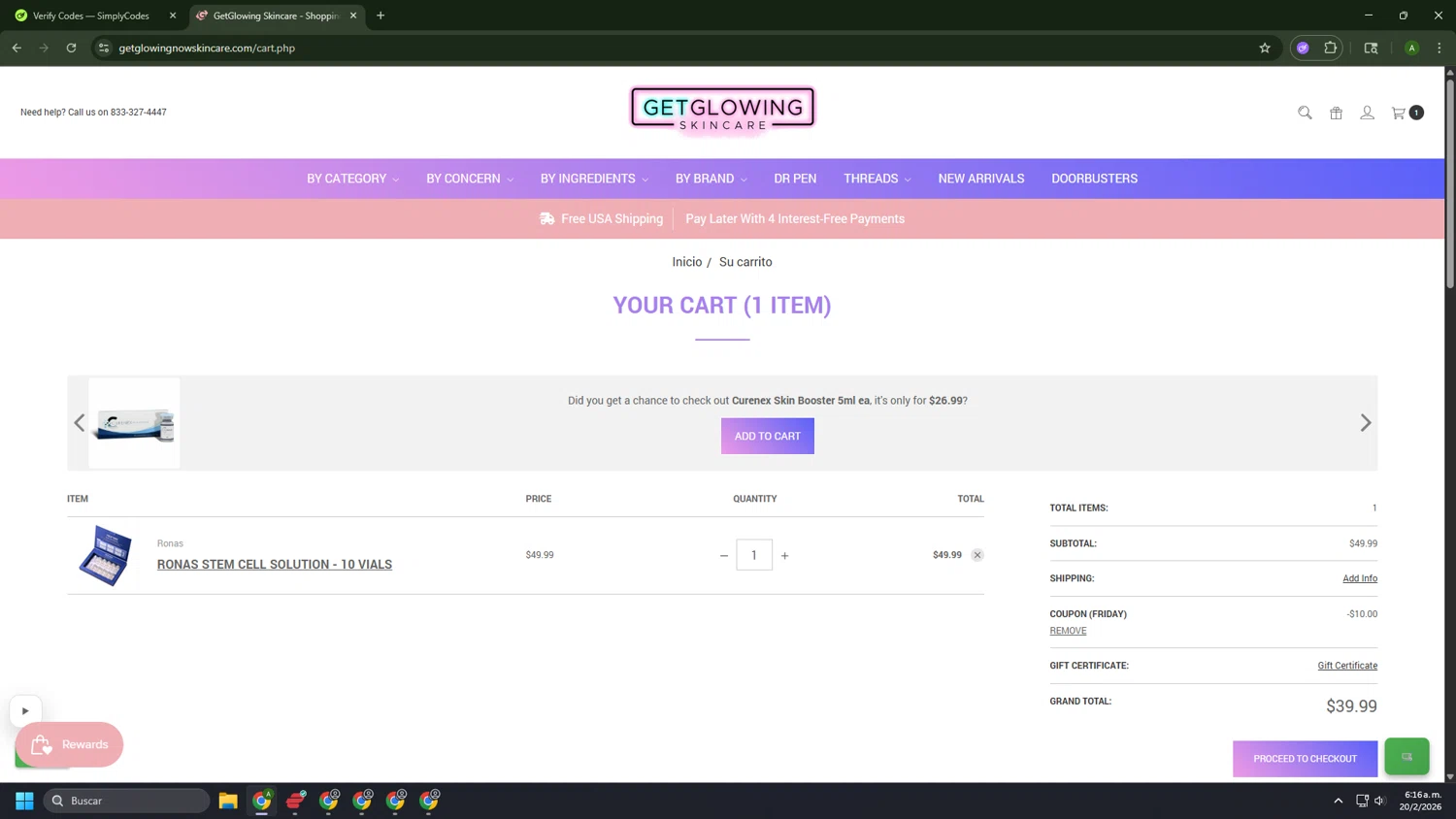Click the Ronas brand label

click(170, 543)
